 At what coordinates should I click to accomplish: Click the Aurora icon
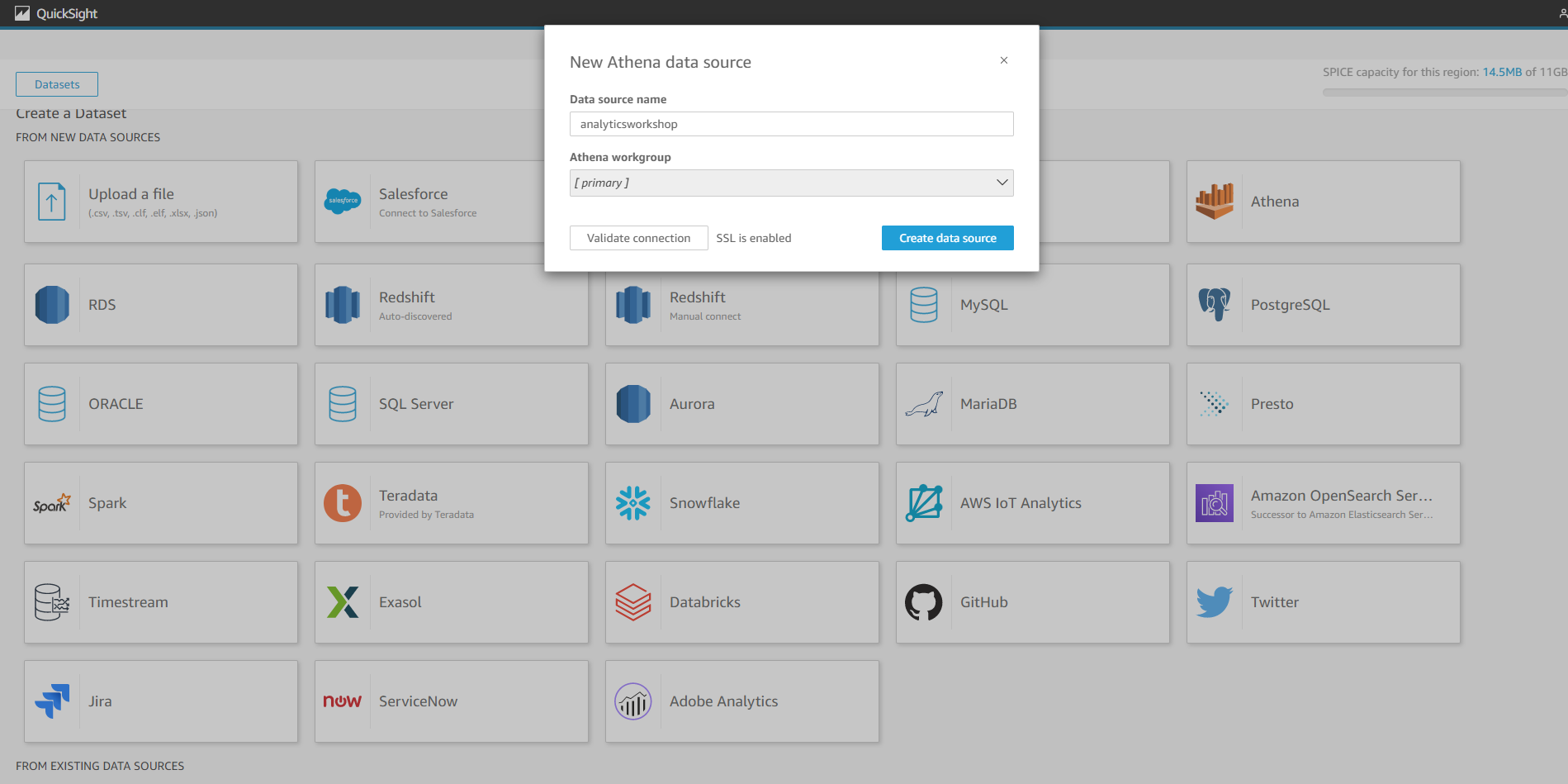click(x=633, y=404)
